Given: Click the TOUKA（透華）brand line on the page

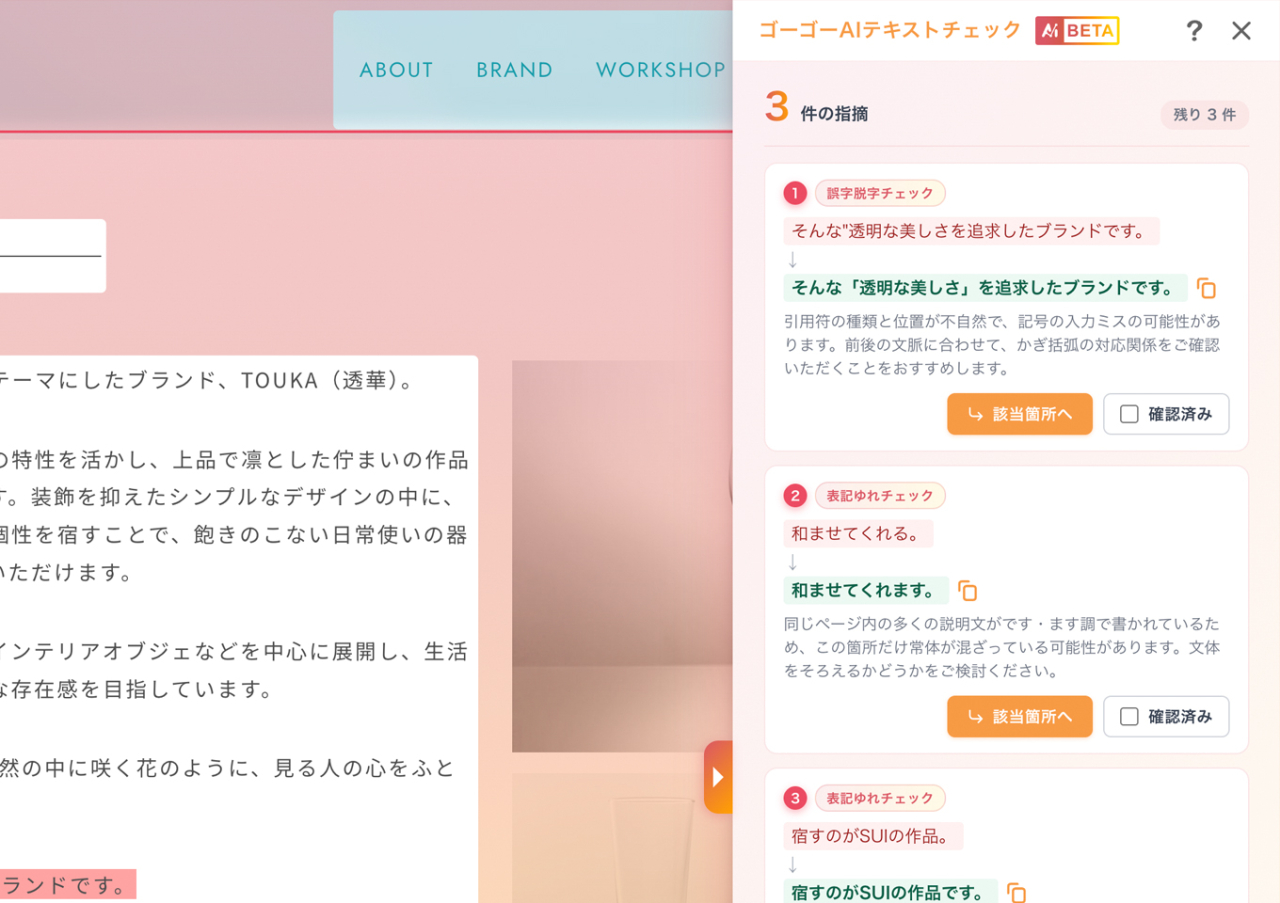Looking at the screenshot, I should [207, 381].
